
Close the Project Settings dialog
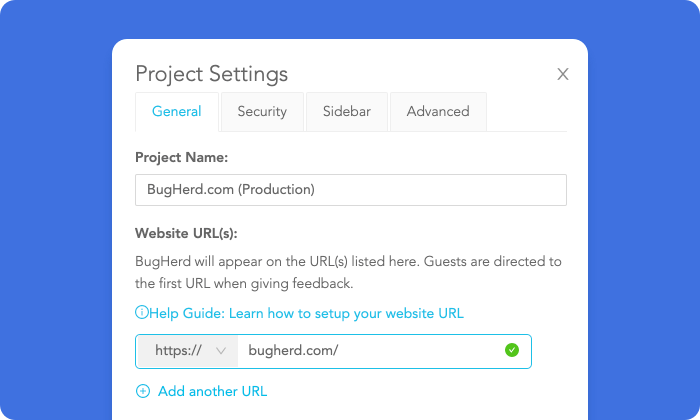tap(563, 74)
